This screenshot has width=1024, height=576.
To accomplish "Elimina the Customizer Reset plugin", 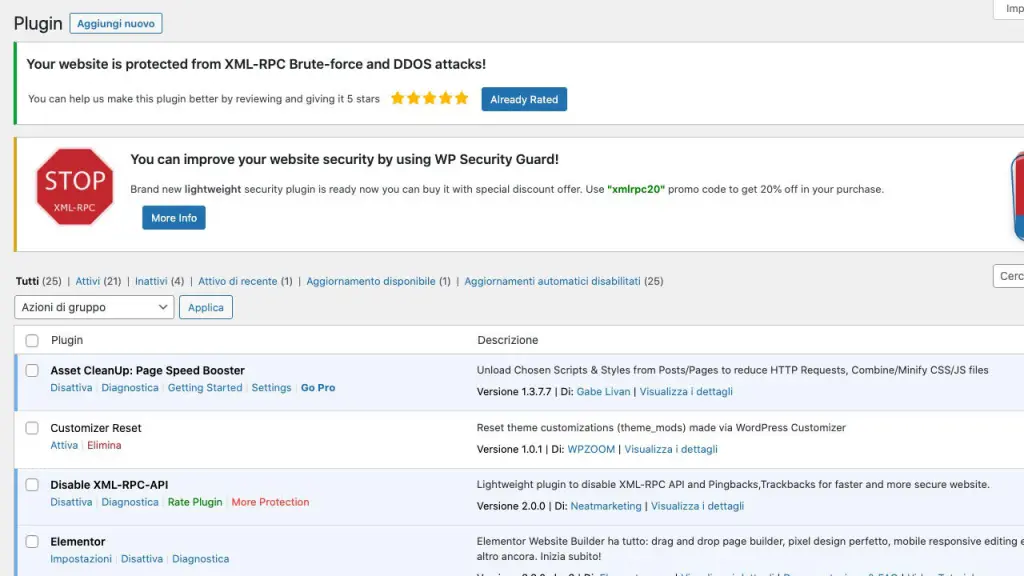I will click(x=104, y=445).
